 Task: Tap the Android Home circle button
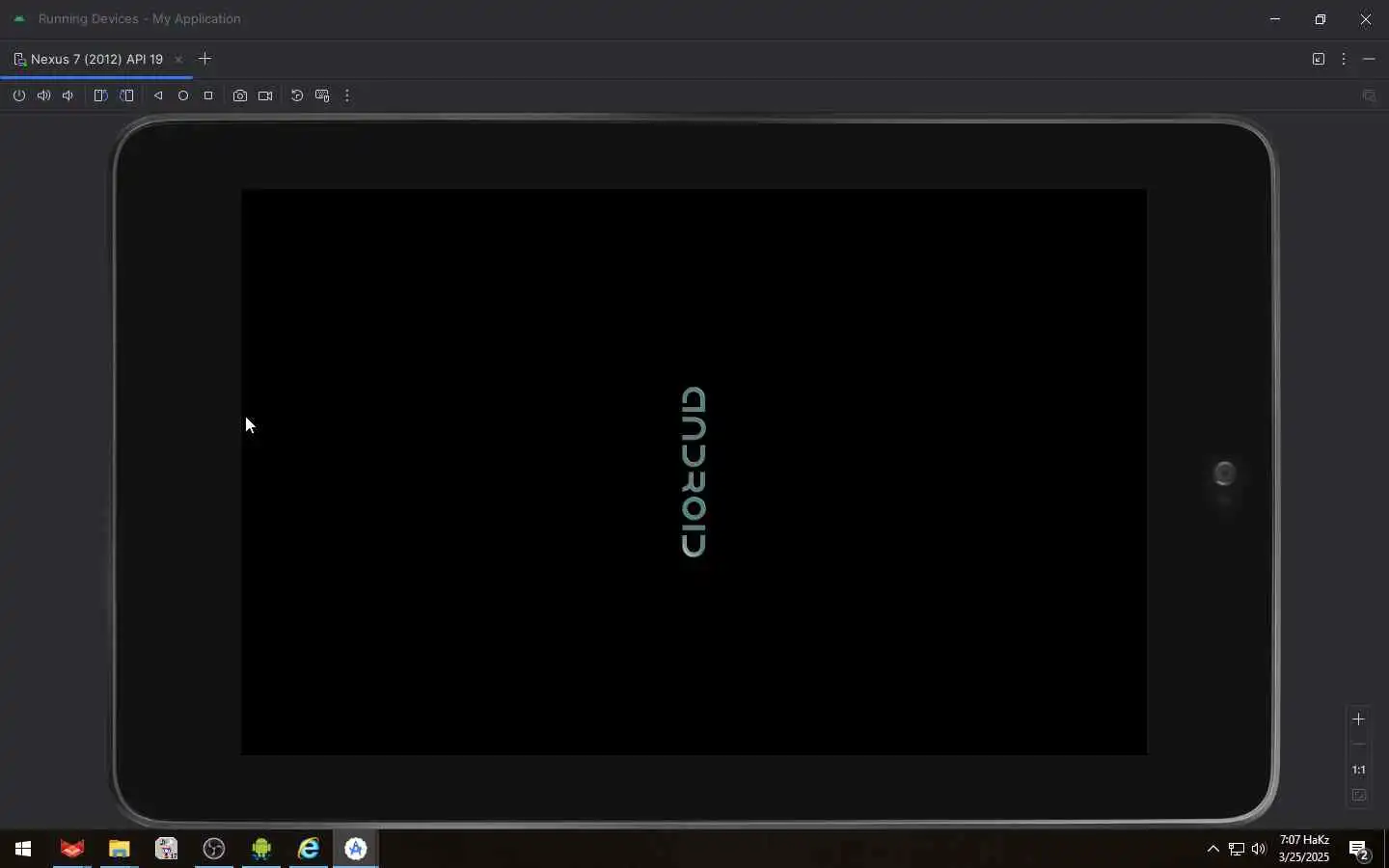tap(183, 95)
